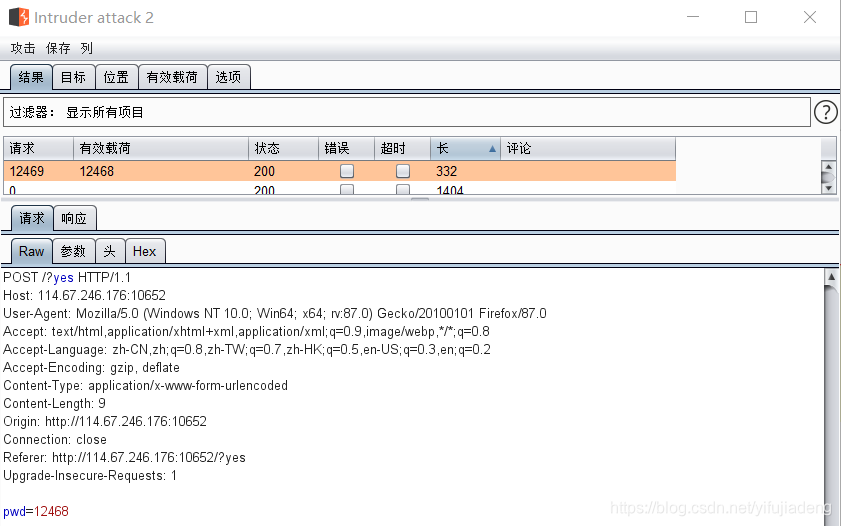Click the Burp Suite logo icon
The height and width of the screenshot is (526, 841).
(19, 17)
